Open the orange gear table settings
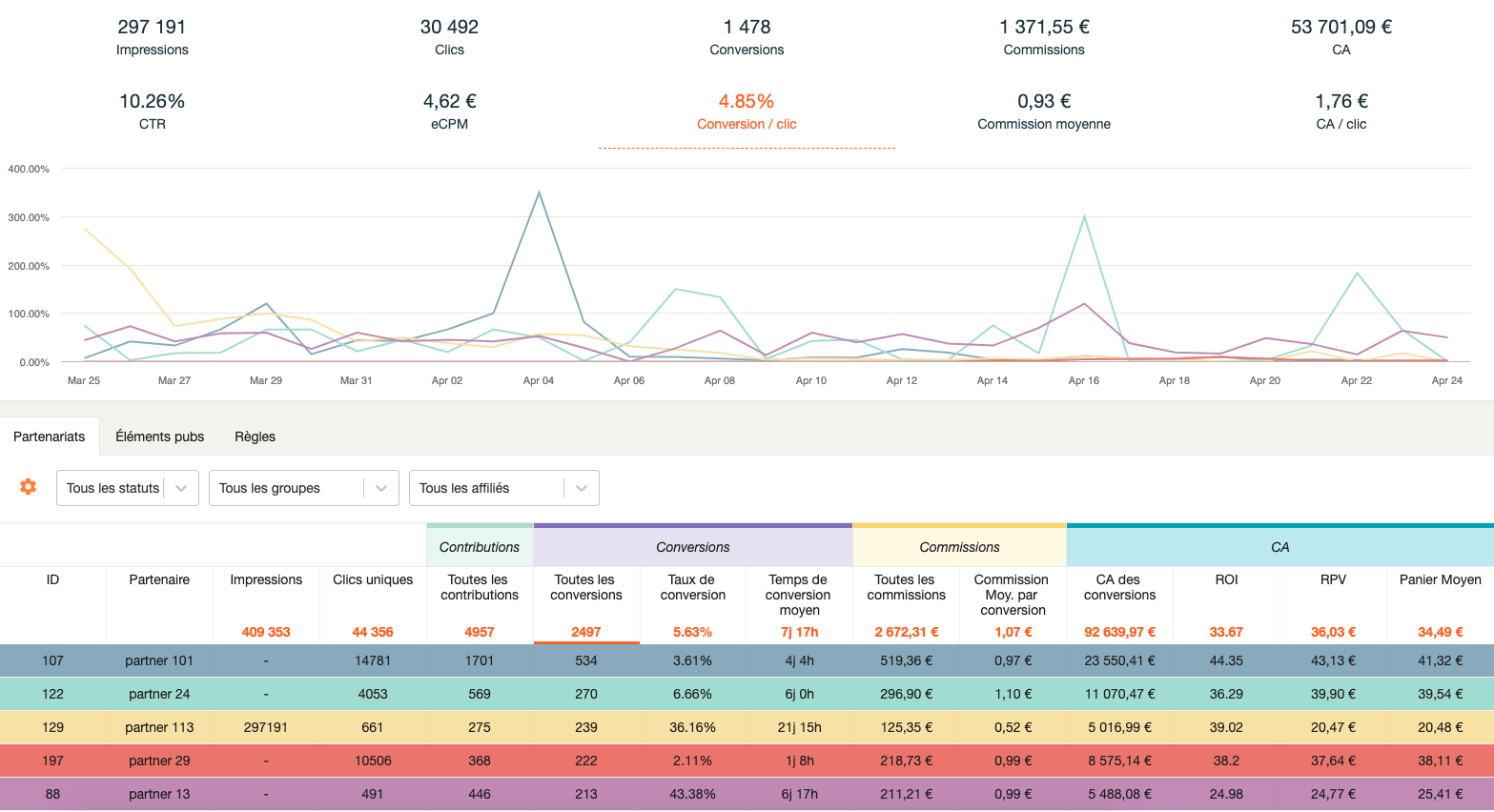The image size is (1494, 812). 29,487
